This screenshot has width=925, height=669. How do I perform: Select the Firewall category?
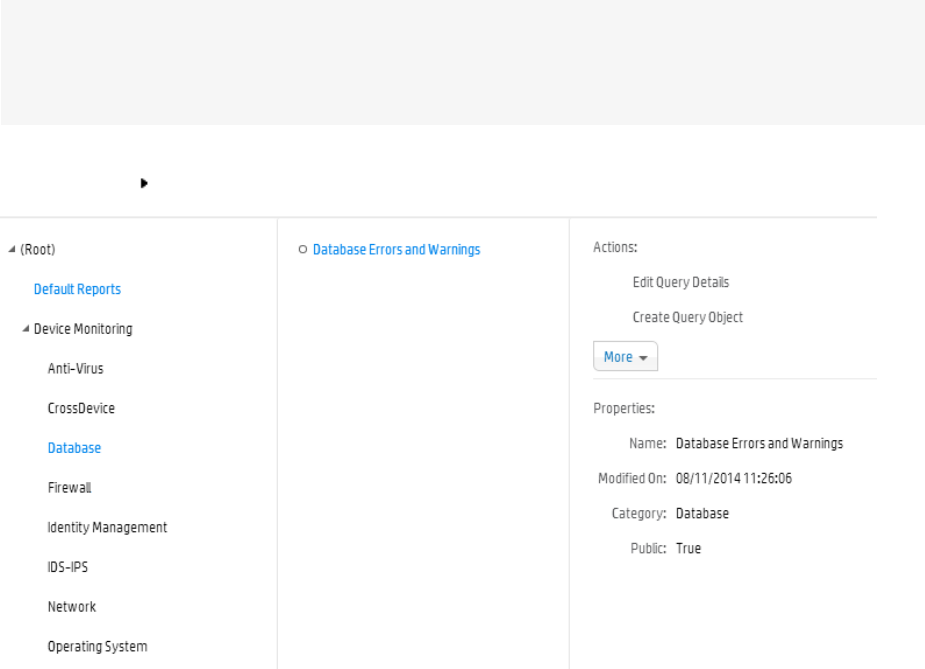click(70, 488)
